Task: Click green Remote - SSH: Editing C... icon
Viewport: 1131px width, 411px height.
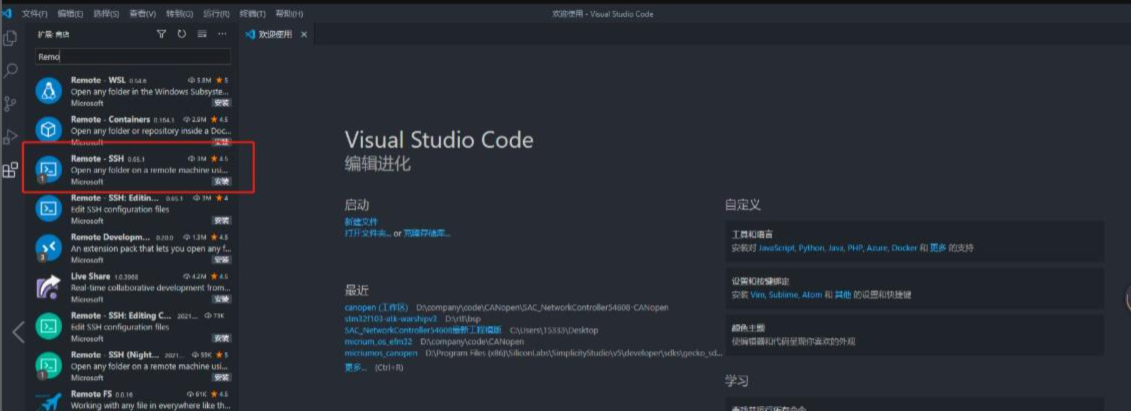Action: 48,326
